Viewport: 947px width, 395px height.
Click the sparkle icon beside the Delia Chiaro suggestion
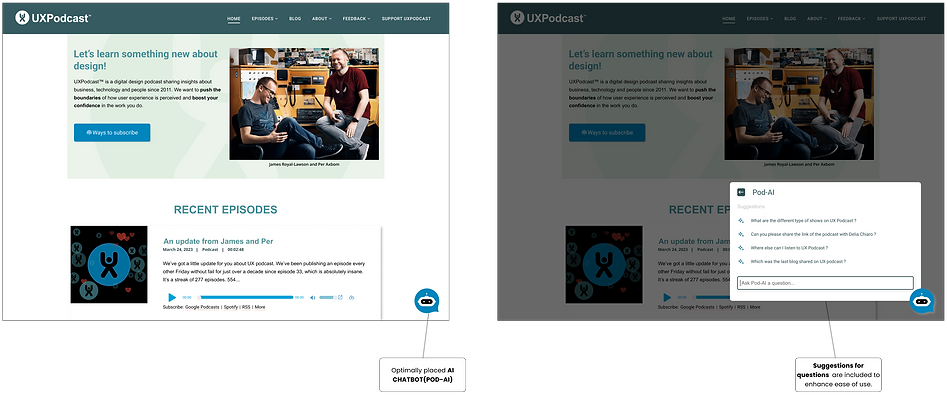coord(741,234)
